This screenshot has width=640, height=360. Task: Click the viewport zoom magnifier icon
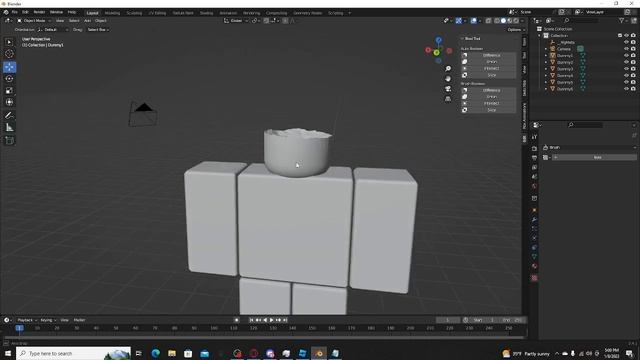point(448,69)
